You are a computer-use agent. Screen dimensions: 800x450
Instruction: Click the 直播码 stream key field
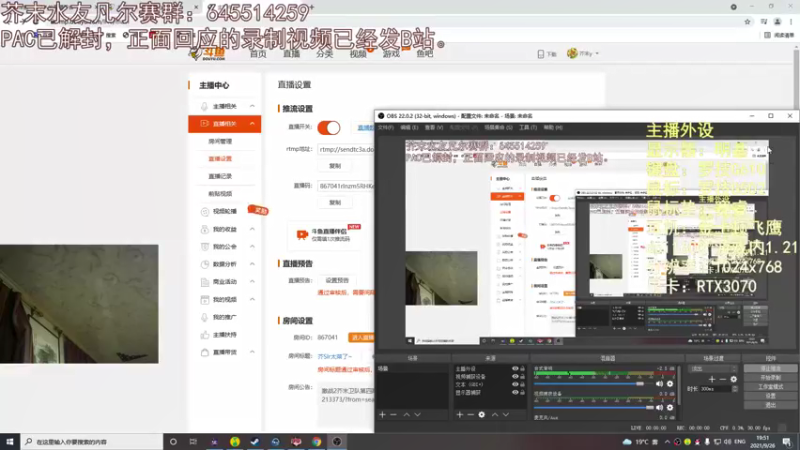coord(345,186)
